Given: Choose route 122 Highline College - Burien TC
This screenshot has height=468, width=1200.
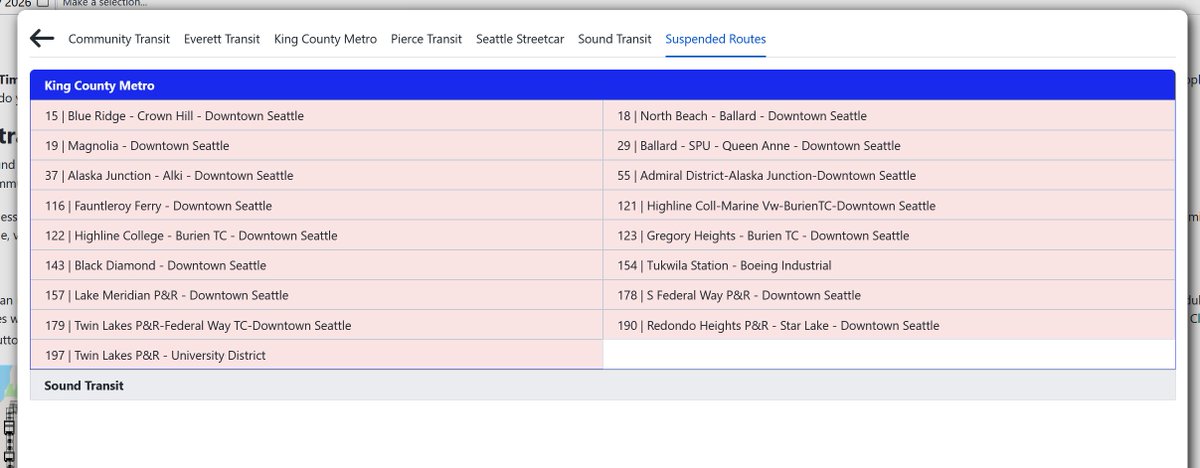Looking at the screenshot, I should point(316,236).
